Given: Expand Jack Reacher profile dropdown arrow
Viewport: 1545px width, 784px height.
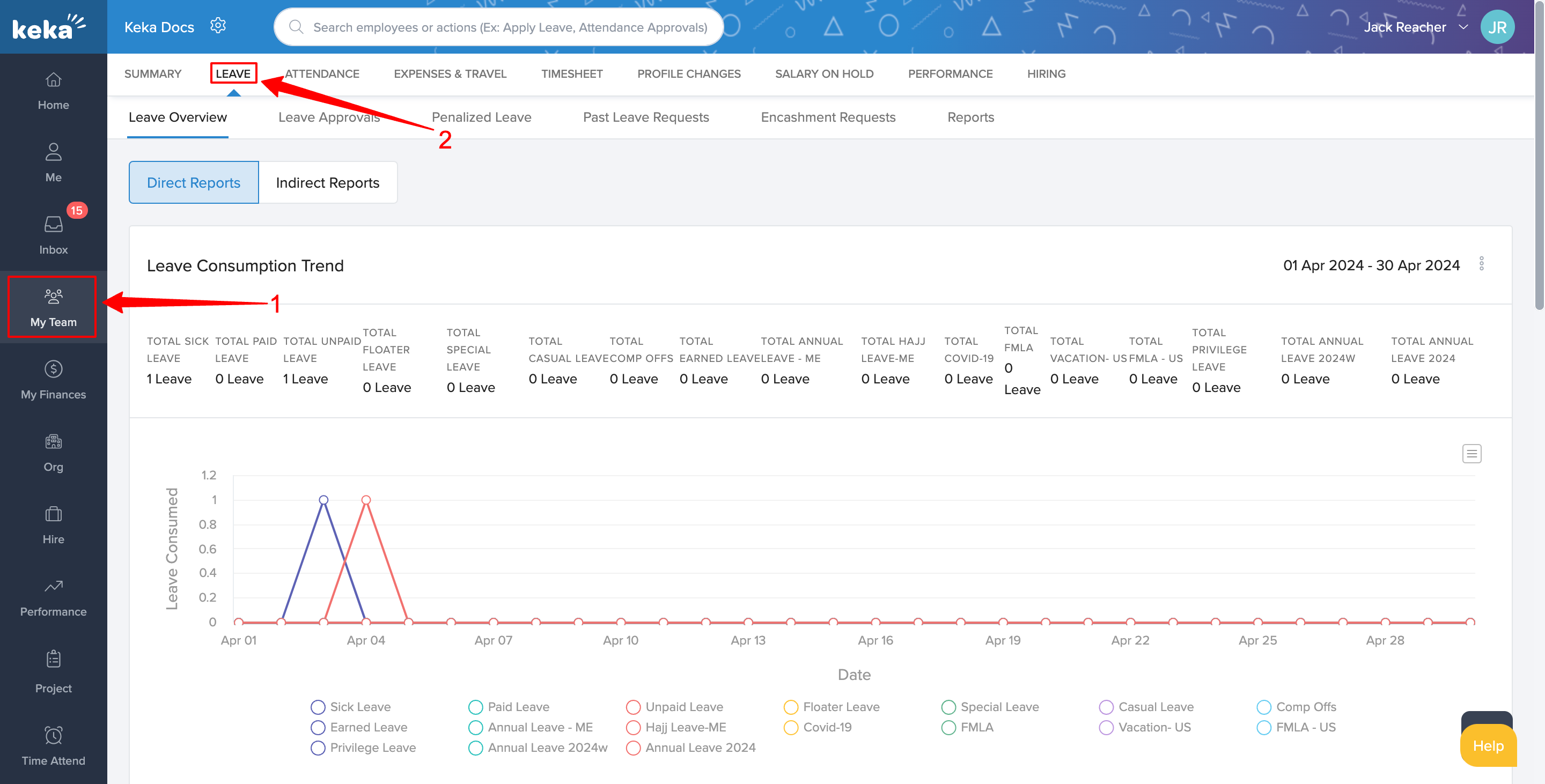Looking at the screenshot, I should 1463,27.
